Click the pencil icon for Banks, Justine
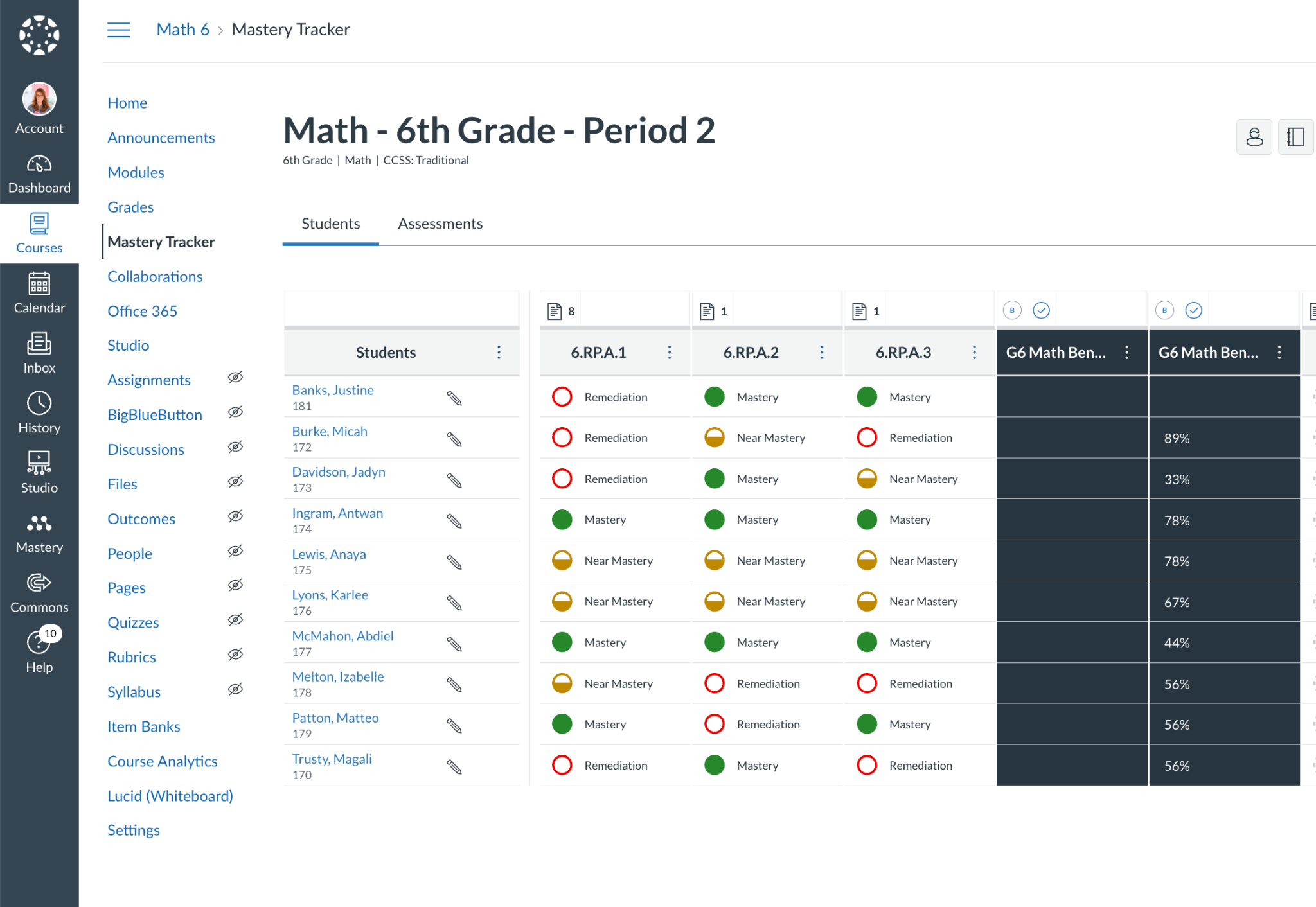The image size is (1316, 907). [454, 398]
